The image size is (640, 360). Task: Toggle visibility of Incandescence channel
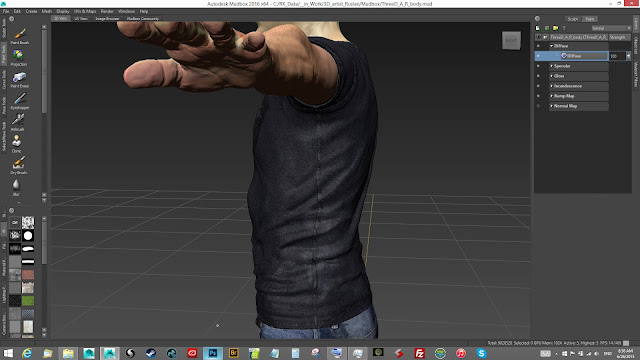click(x=538, y=86)
